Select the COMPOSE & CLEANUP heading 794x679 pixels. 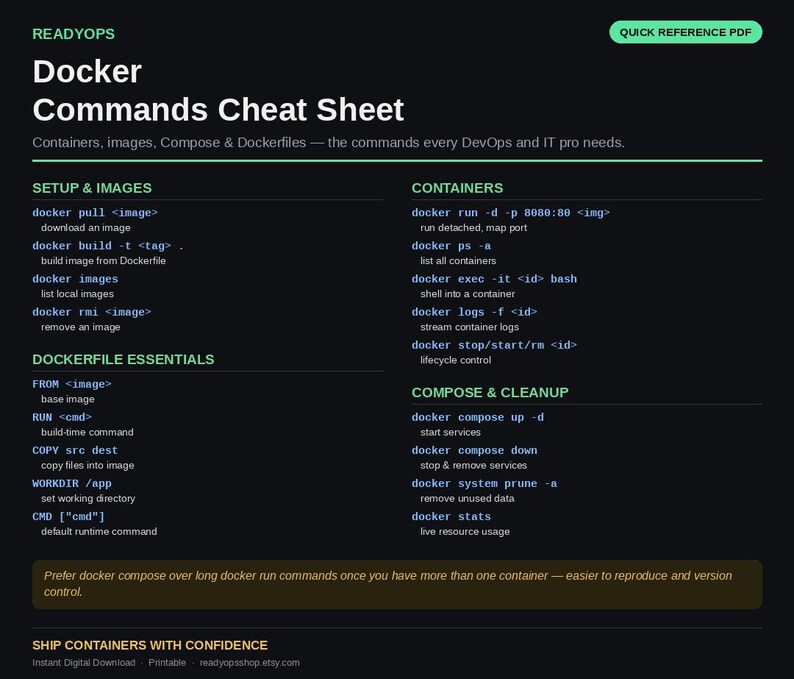pyautogui.click(x=490, y=392)
